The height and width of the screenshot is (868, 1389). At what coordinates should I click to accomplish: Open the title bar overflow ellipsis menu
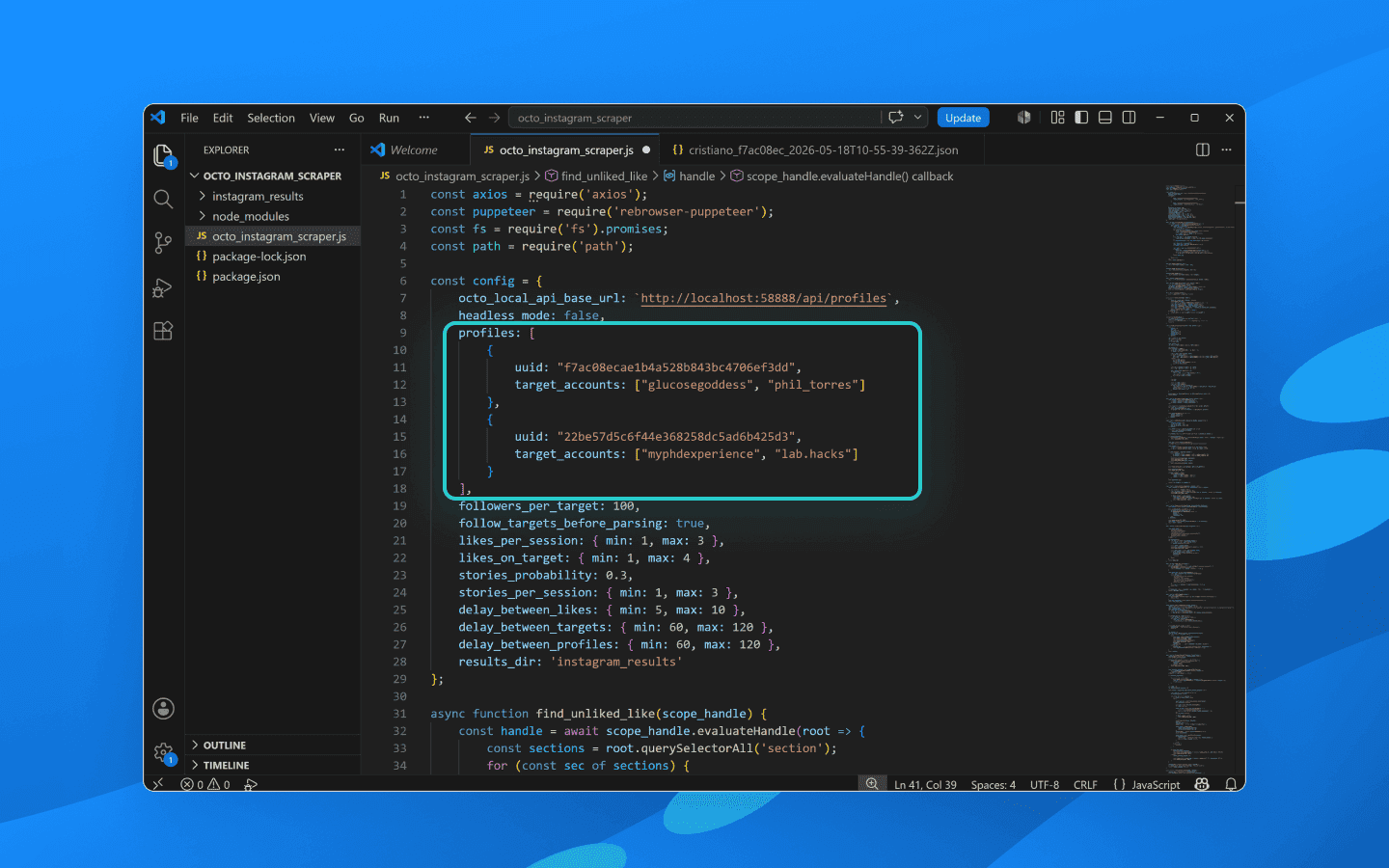tap(423, 118)
